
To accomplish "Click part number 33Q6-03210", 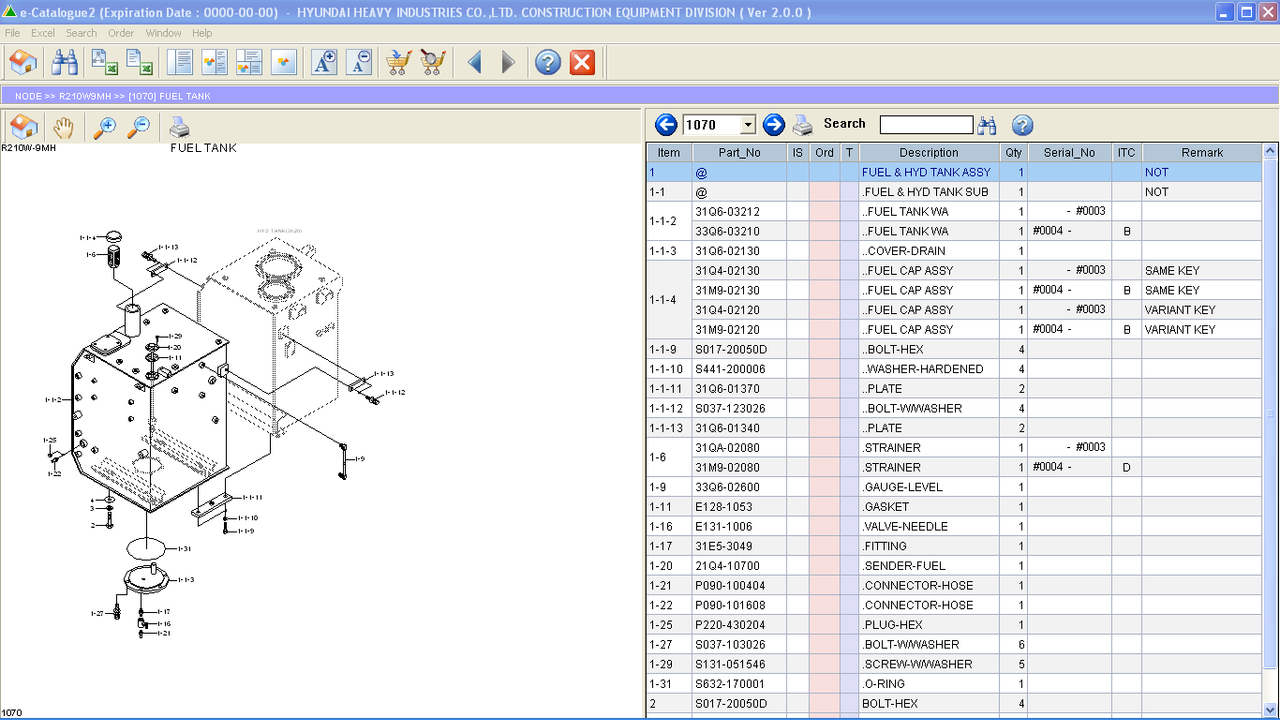I will coord(727,231).
